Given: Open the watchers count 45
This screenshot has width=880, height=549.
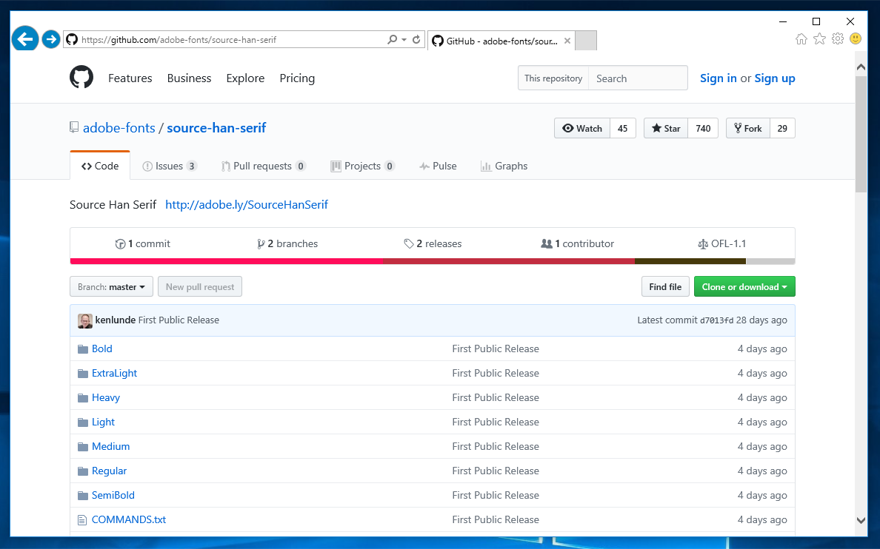Looking at the screenshot, I should 622,128.
